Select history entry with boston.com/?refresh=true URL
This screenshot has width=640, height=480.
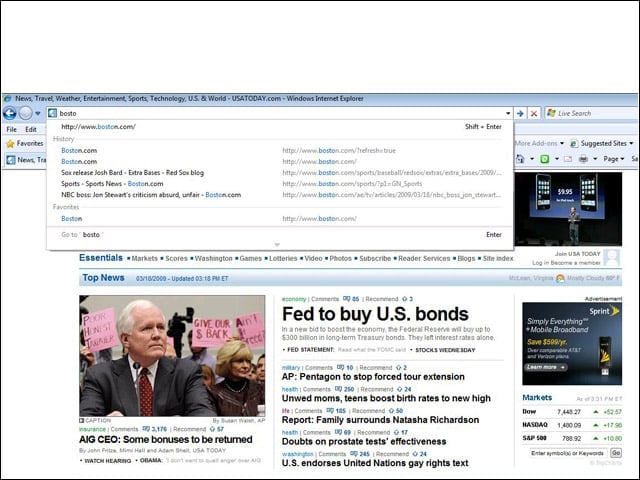tap(280, 151)
